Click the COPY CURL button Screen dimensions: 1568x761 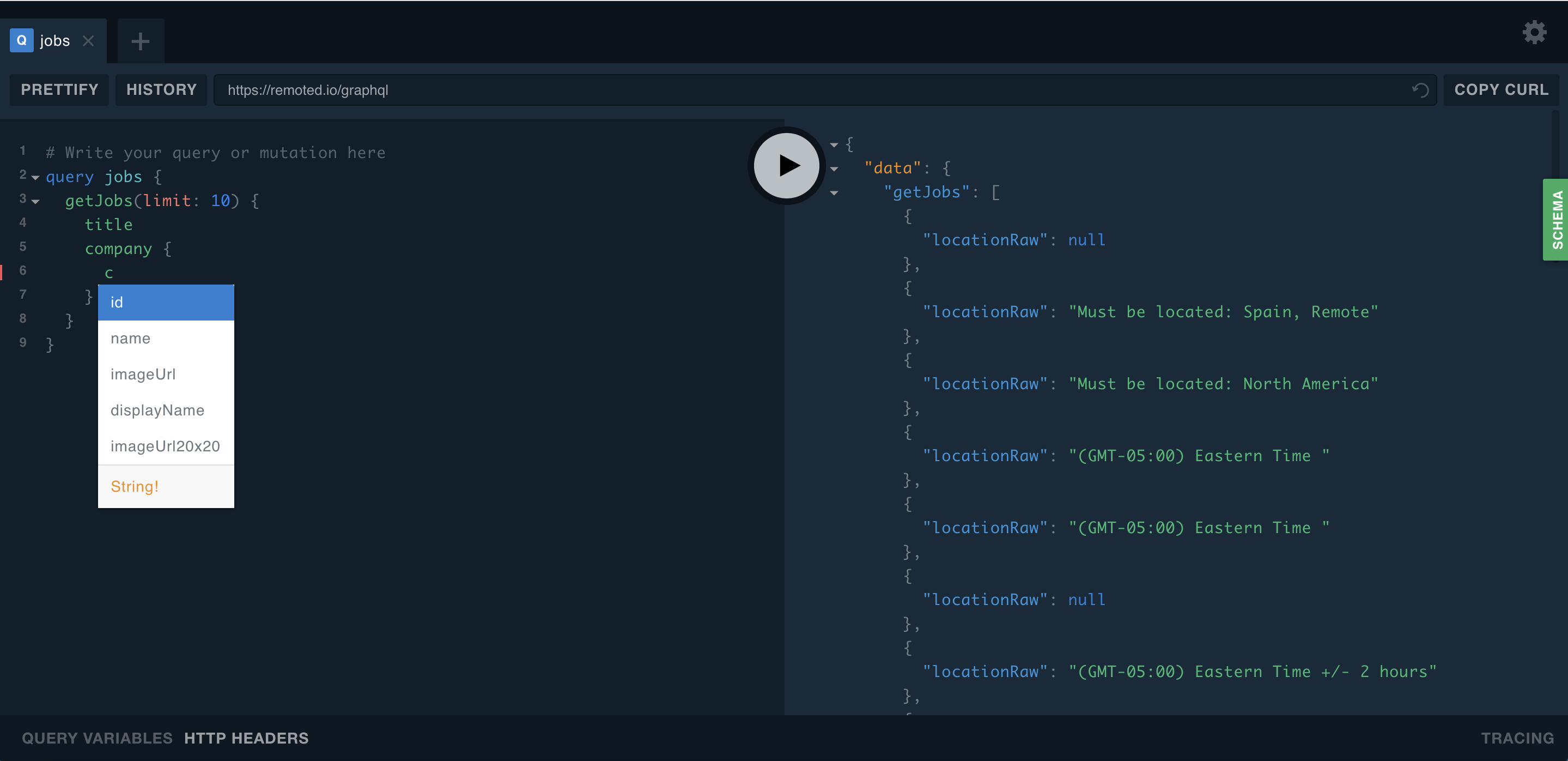1501,89
